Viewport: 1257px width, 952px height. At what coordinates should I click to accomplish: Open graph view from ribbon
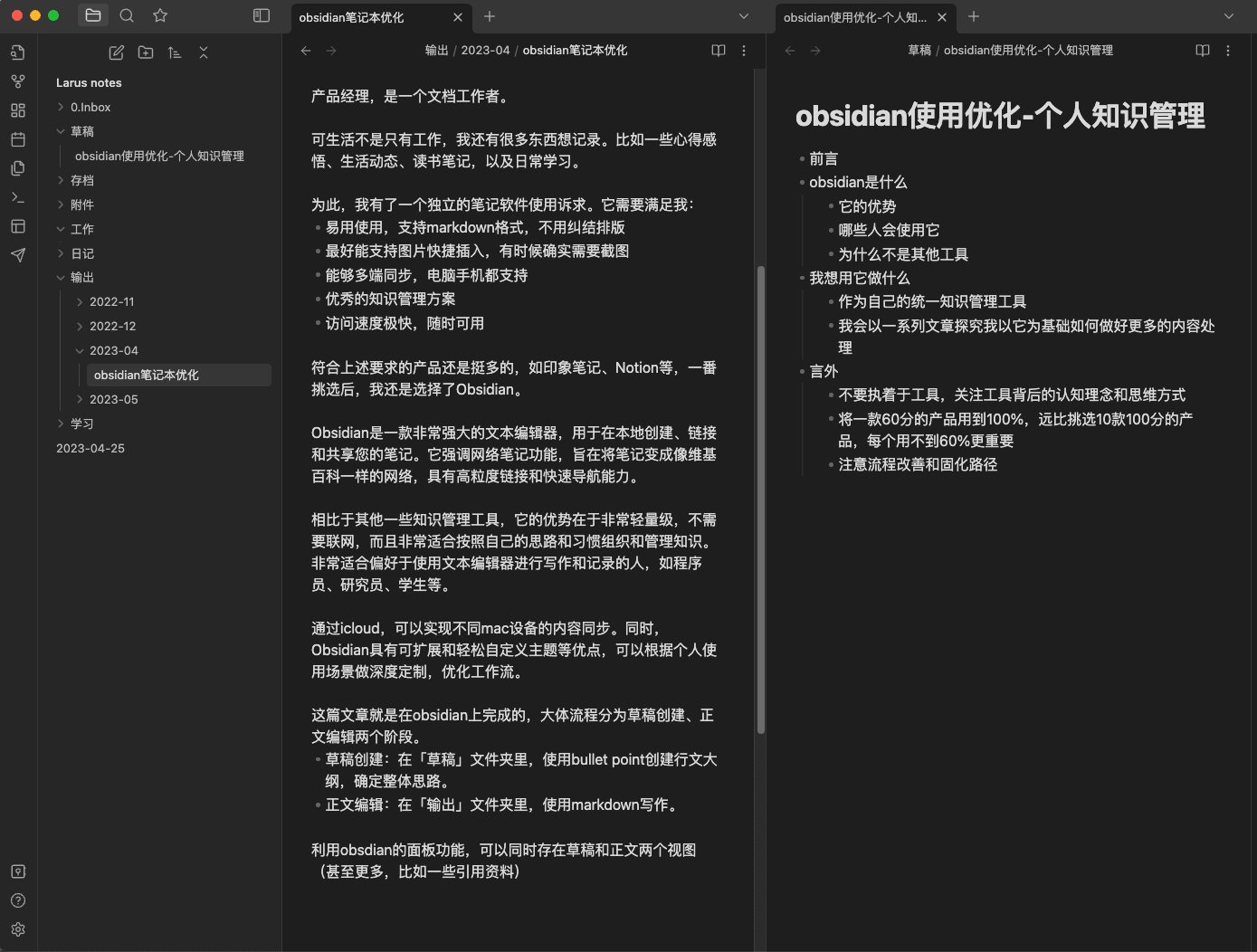click(x=18, y=81)
